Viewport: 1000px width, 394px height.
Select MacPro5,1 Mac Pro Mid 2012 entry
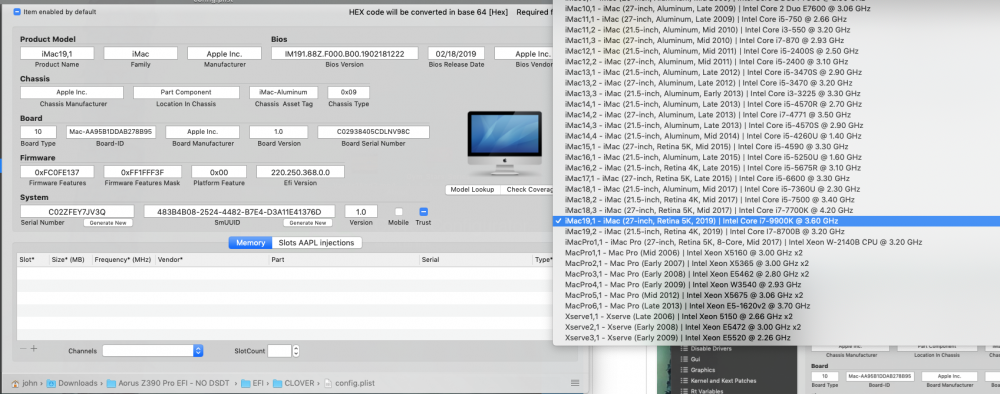[776, 295]
